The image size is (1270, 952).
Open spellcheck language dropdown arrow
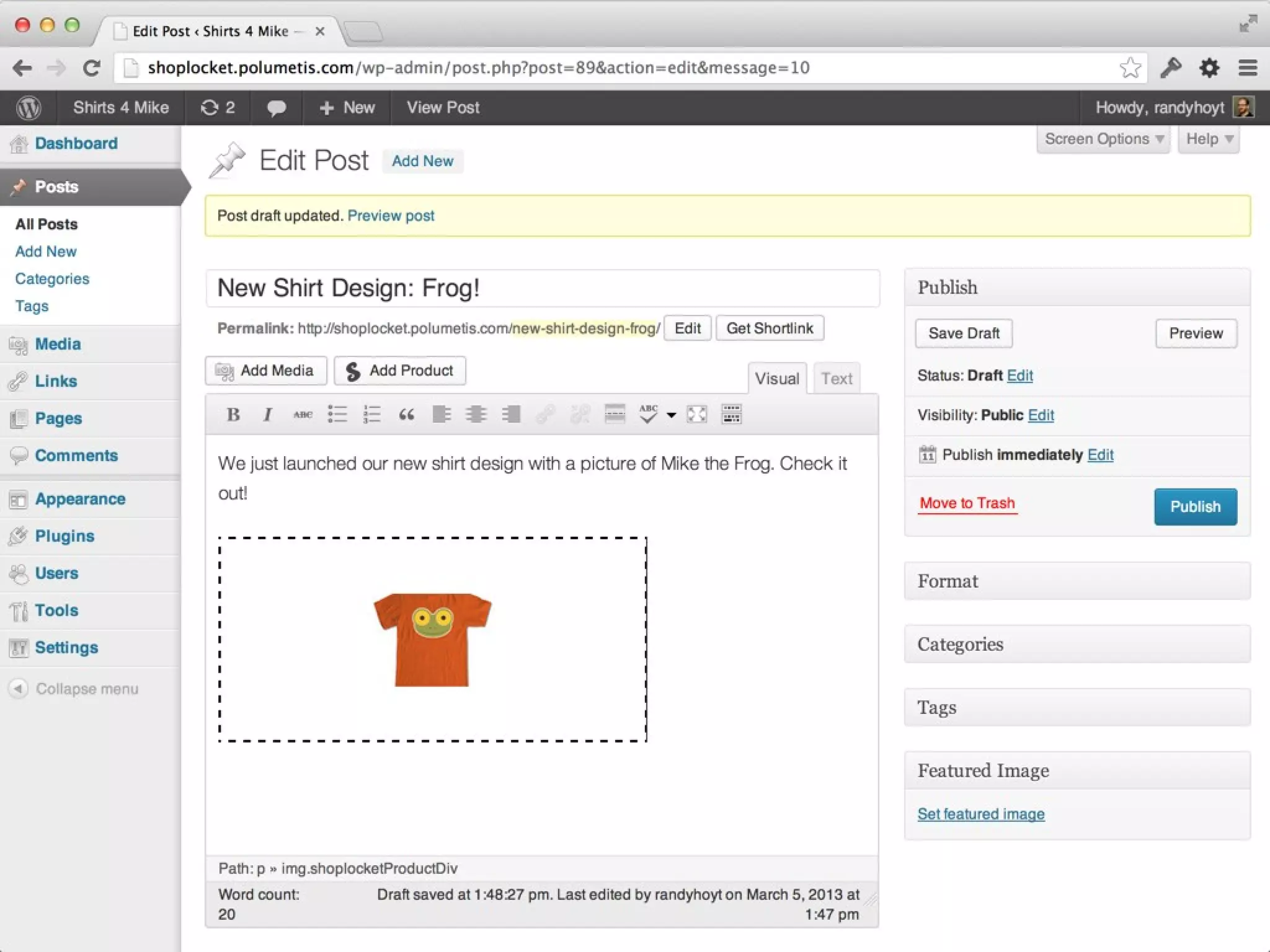point(671,415)
